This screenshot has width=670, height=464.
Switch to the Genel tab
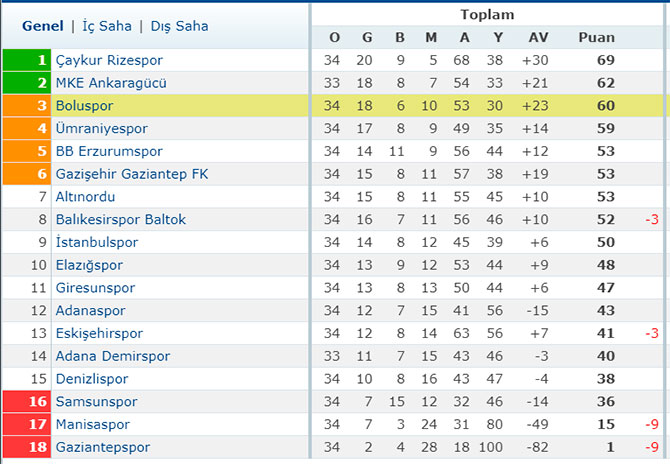point(43,26)
